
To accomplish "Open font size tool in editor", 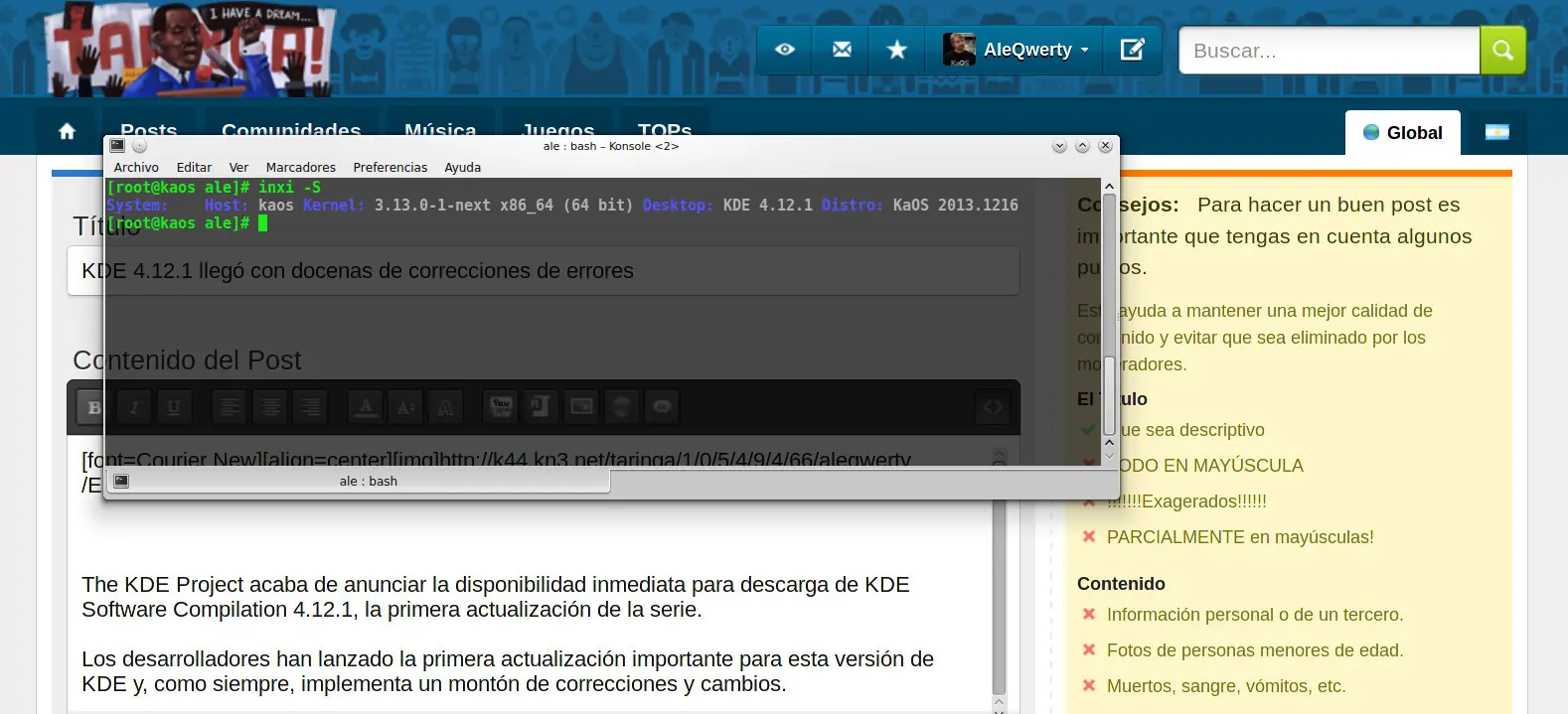I will pyautogui.click(x=405, y=407).
